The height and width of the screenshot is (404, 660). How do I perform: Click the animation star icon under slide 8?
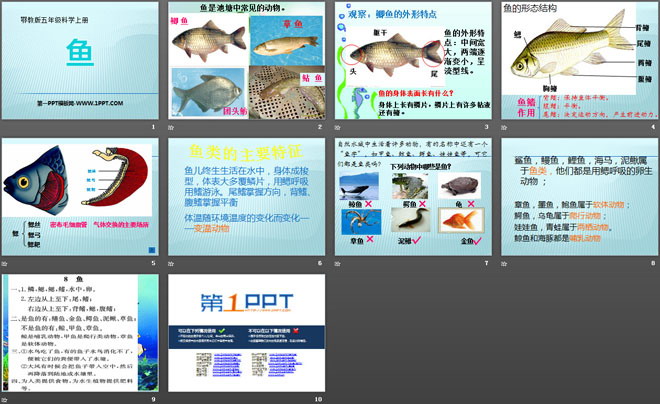tap(504, 263)
